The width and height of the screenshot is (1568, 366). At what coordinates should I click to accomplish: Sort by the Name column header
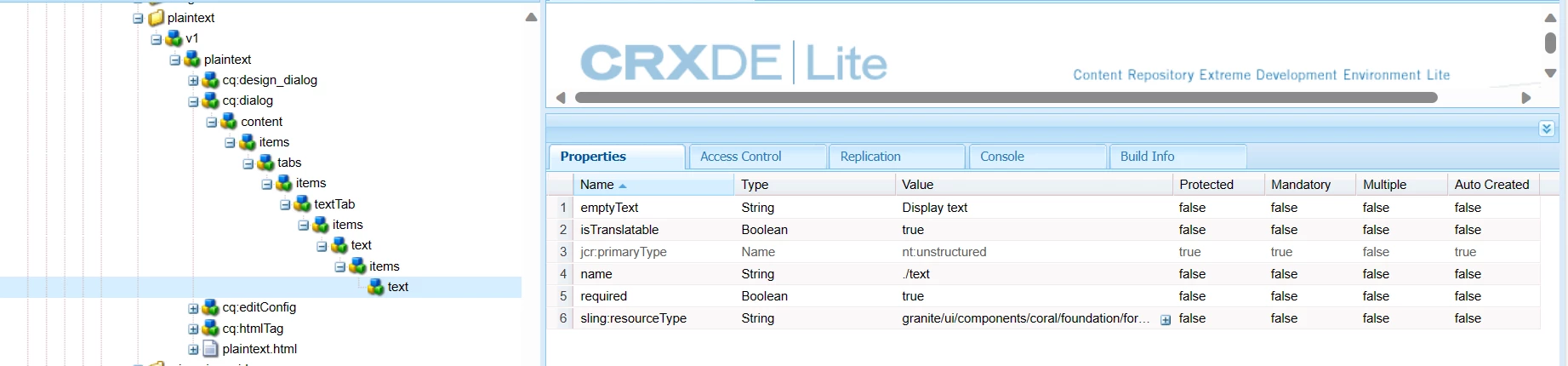point(653,185)
